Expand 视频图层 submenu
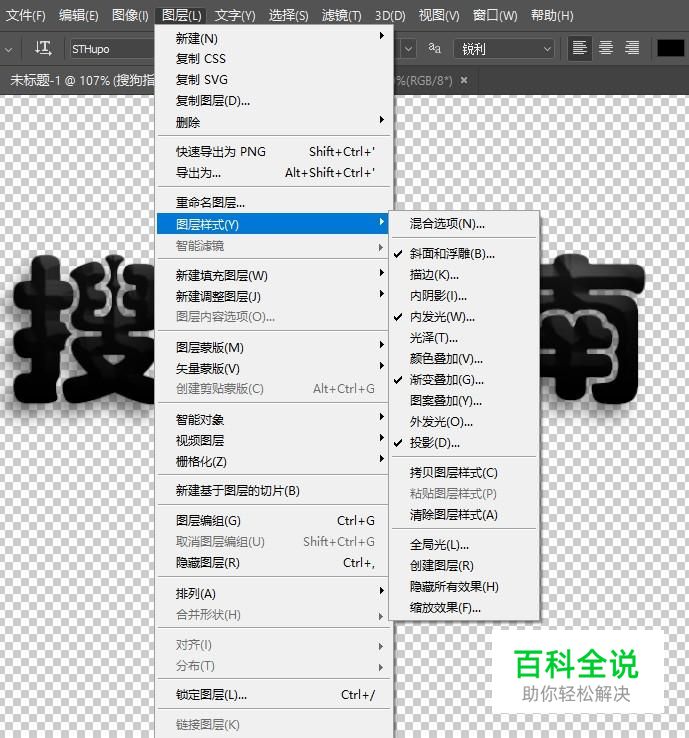Screen dimensions: 689x738 [273, 441]
